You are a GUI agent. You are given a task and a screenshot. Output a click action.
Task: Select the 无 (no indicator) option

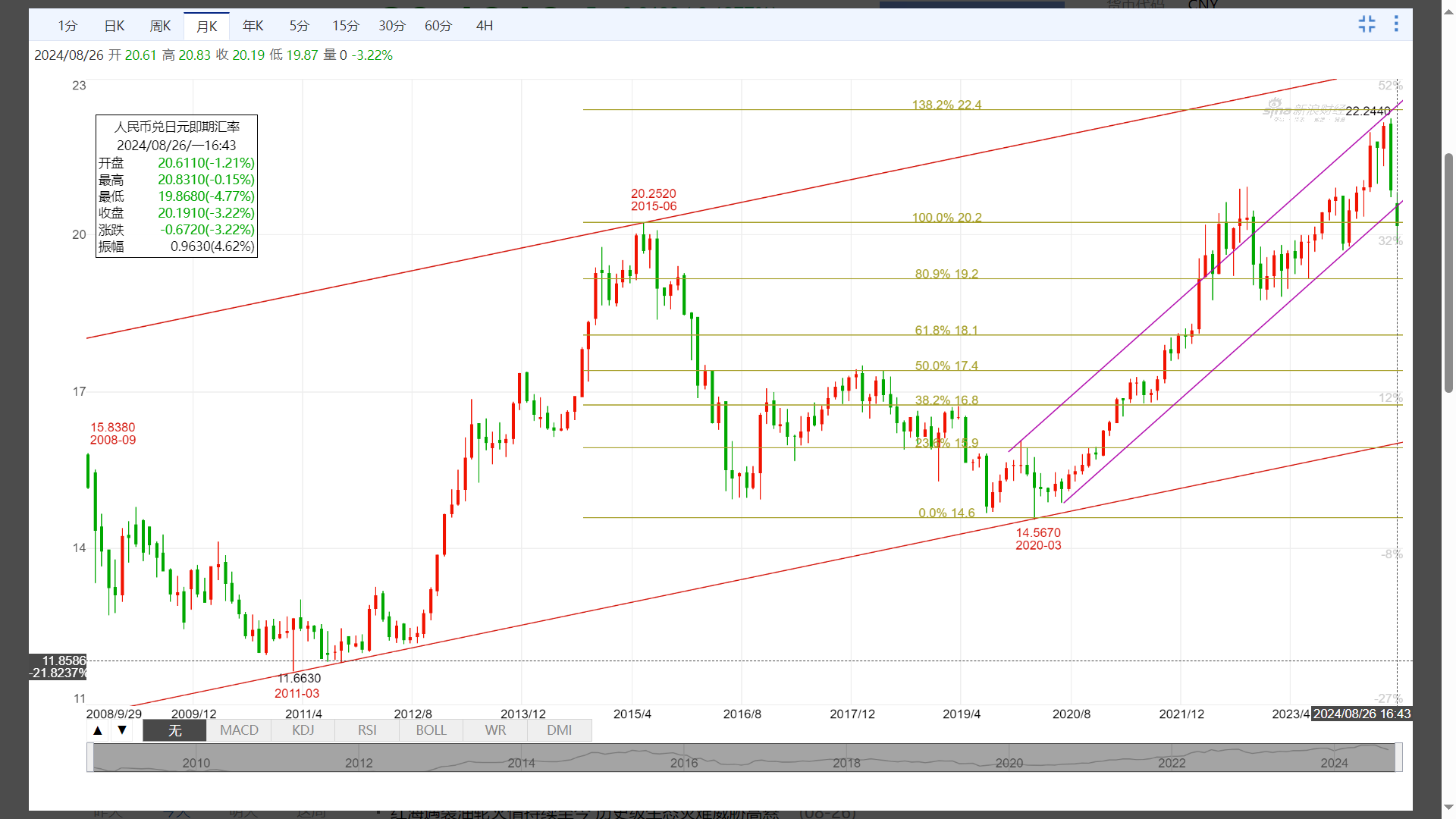174,730
